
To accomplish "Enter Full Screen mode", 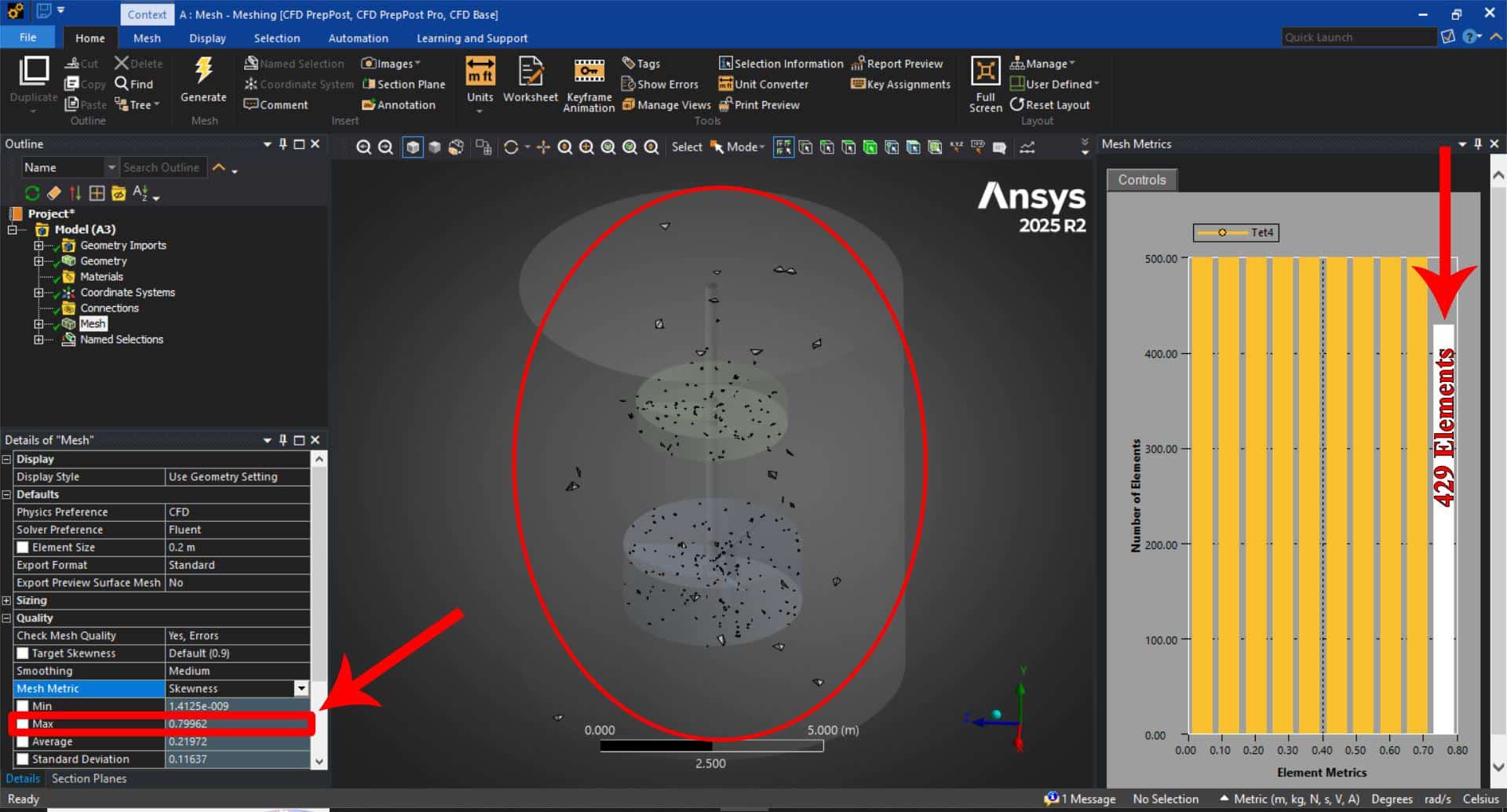I will (985, 71).
